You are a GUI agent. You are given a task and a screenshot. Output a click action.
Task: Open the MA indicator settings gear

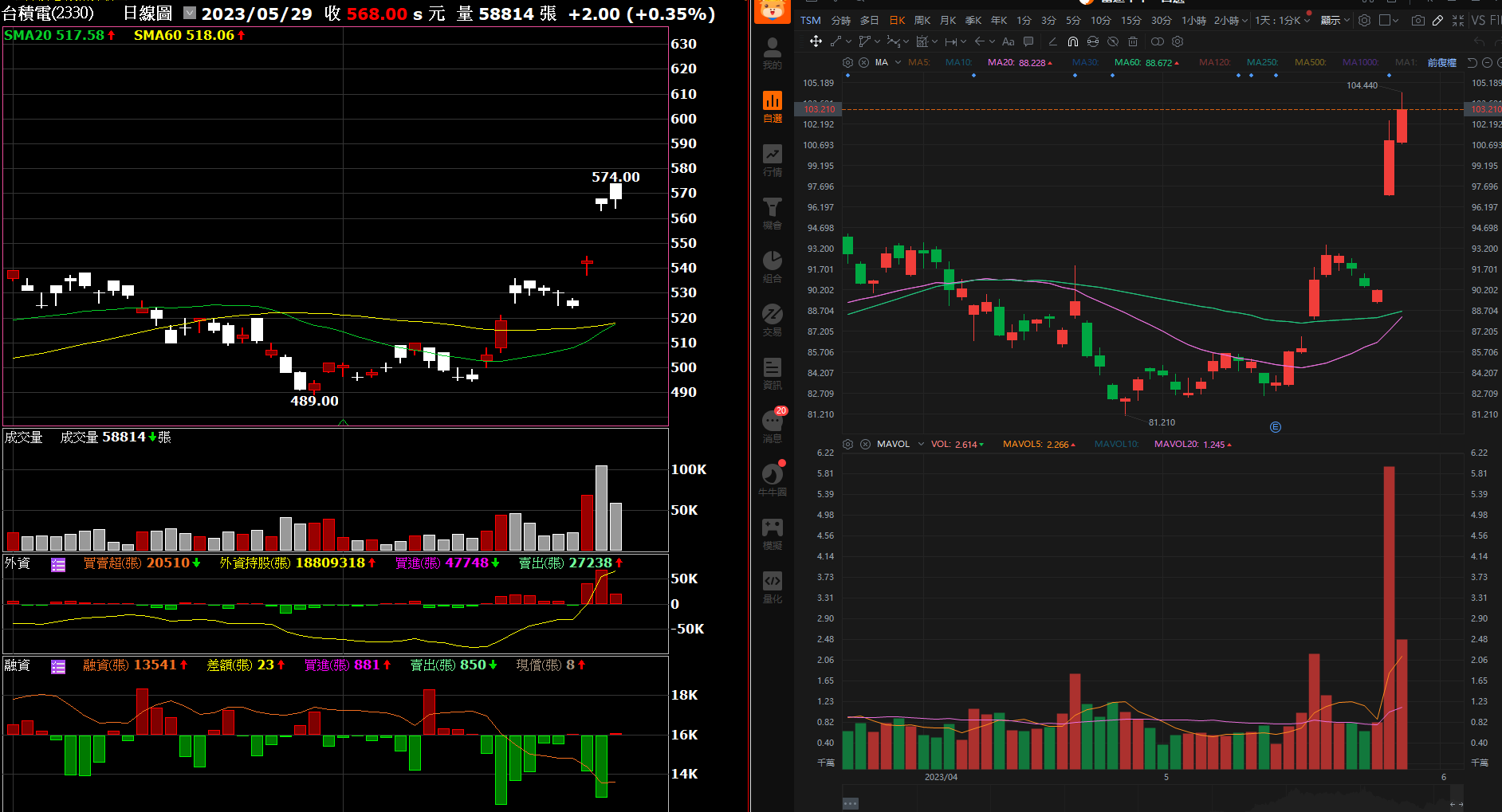(847, 62)
